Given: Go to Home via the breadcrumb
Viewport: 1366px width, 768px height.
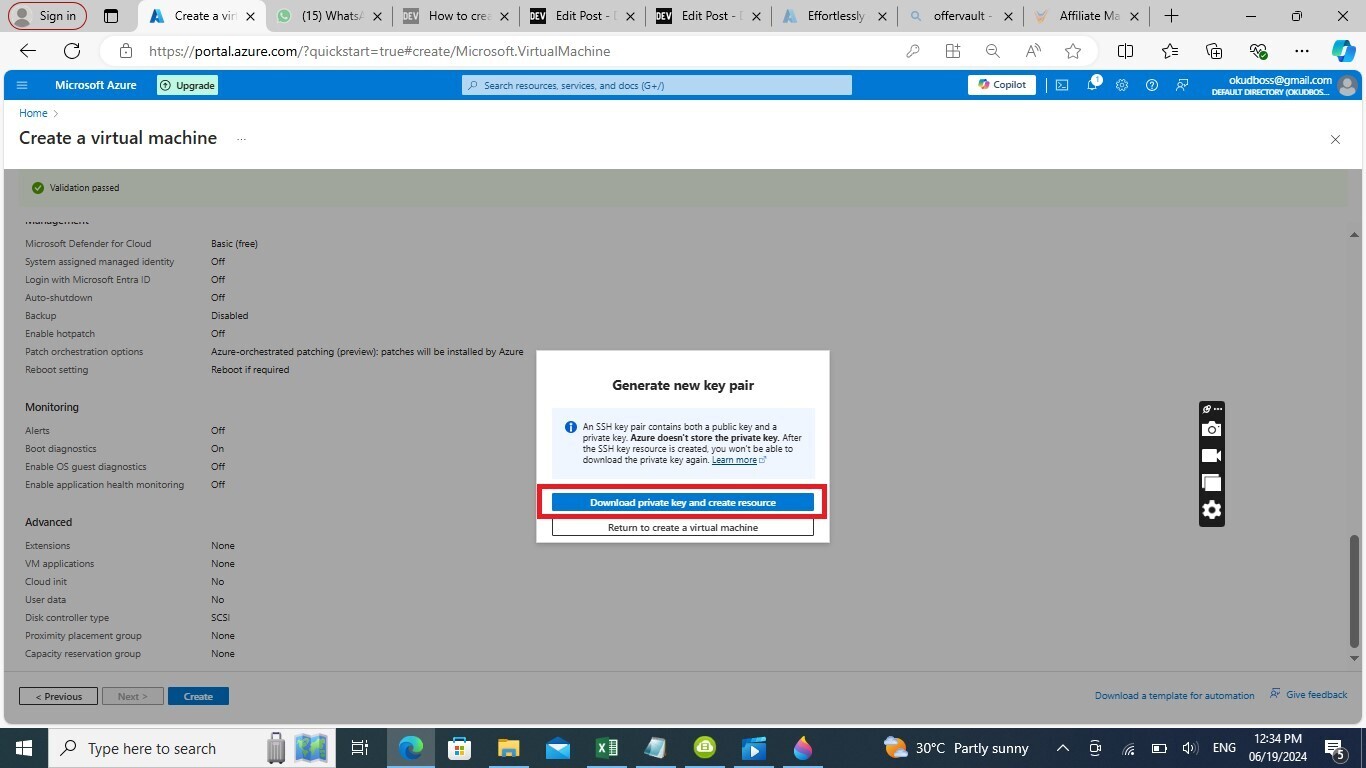Looking at the screenshot, I should (33, 113).
